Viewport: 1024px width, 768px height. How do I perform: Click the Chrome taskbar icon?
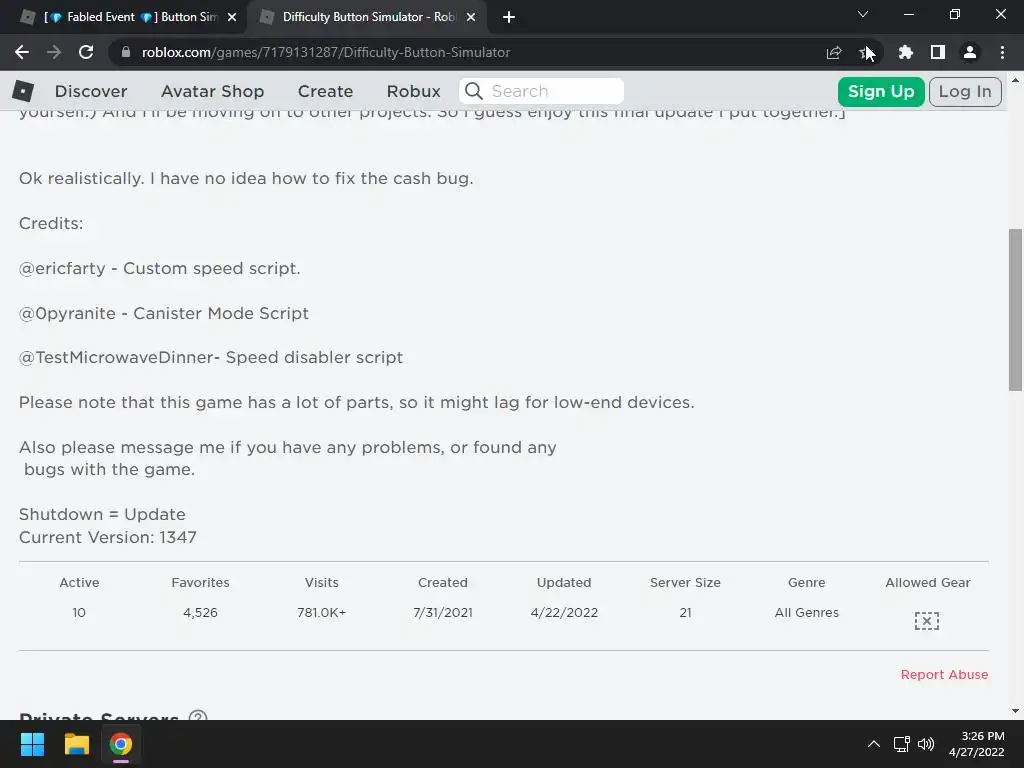[x=121, y=744]
